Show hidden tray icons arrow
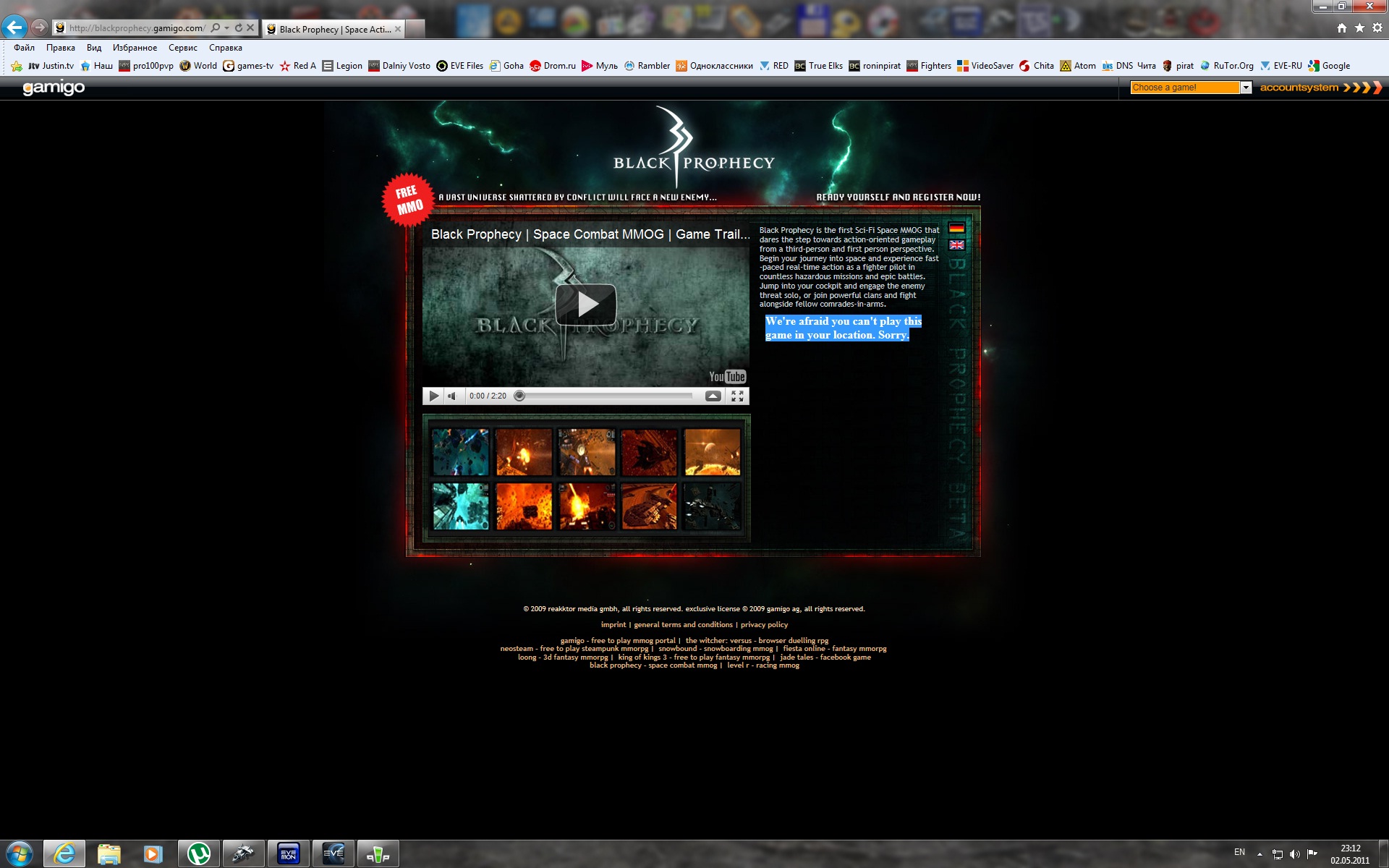 point(1260,854)
